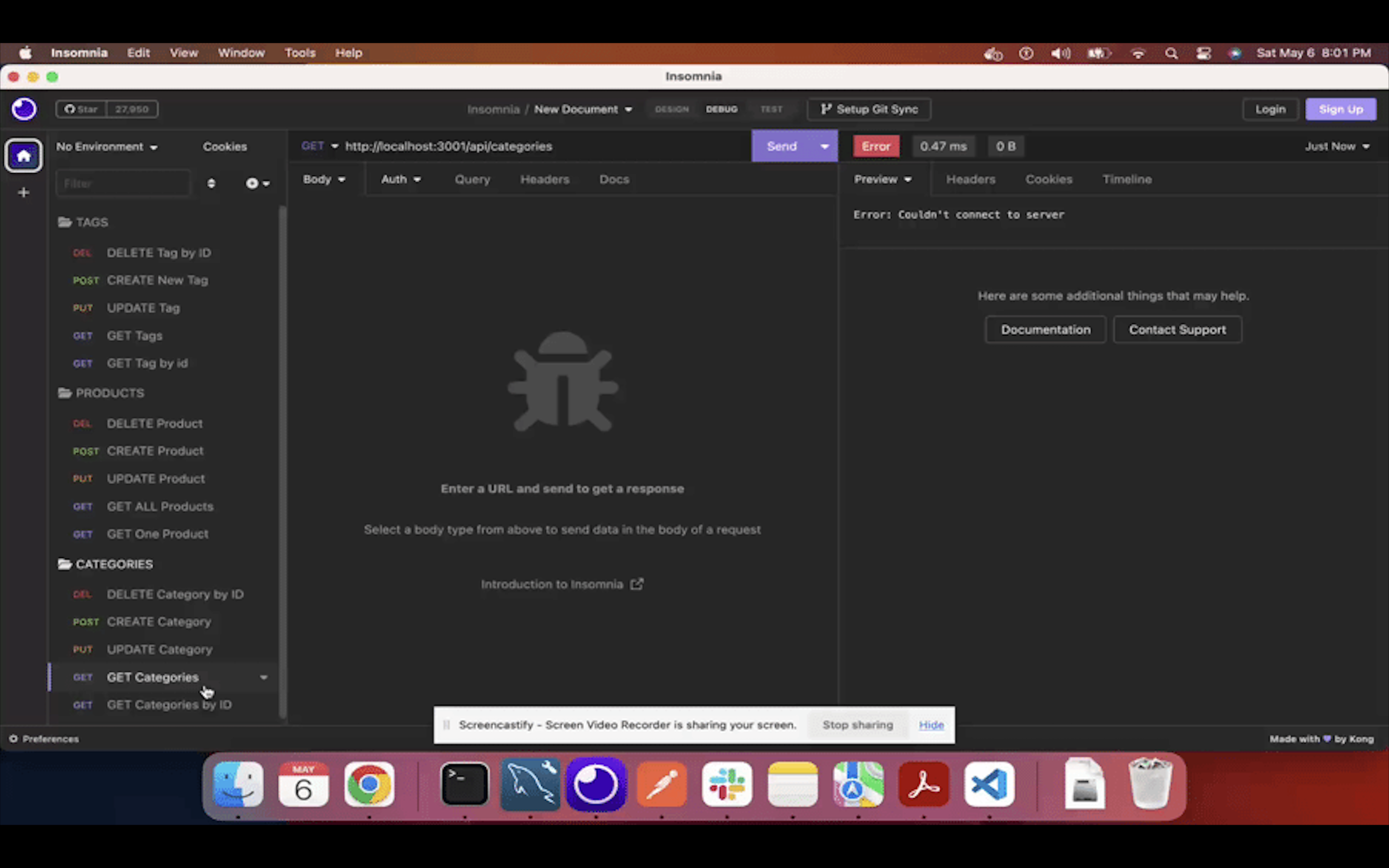This screenshot has height=868, width=1389.
Task: Add a new workspace with plus icon
Action: click(x=24, y=193)
